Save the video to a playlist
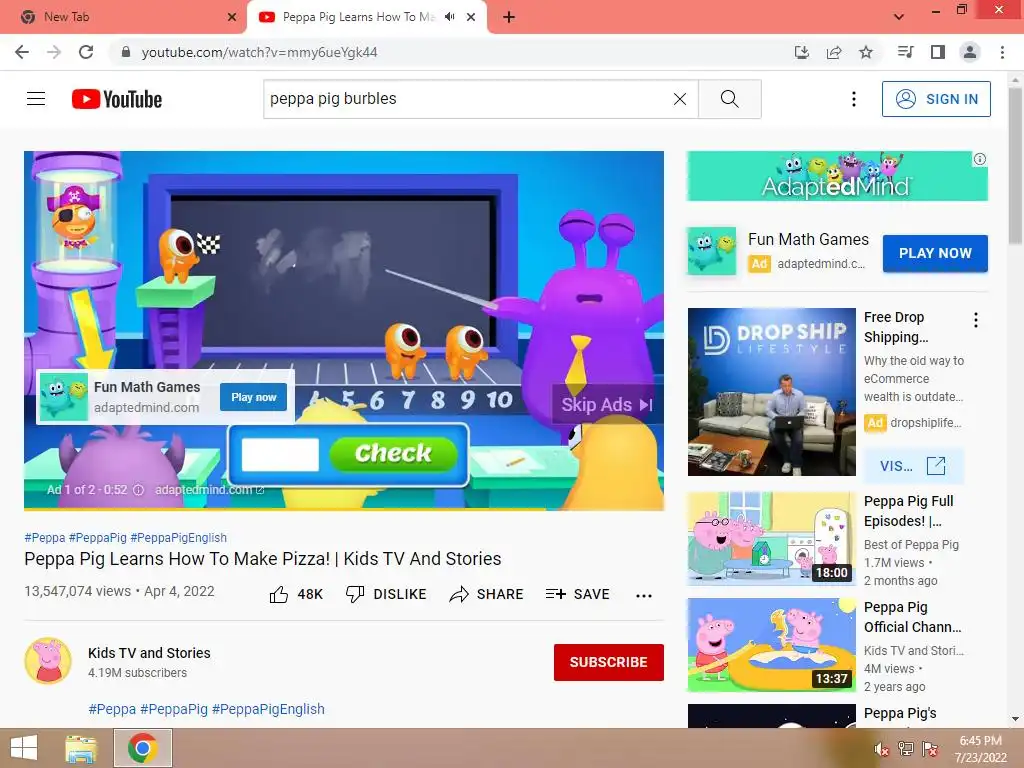 pos(578,594)
